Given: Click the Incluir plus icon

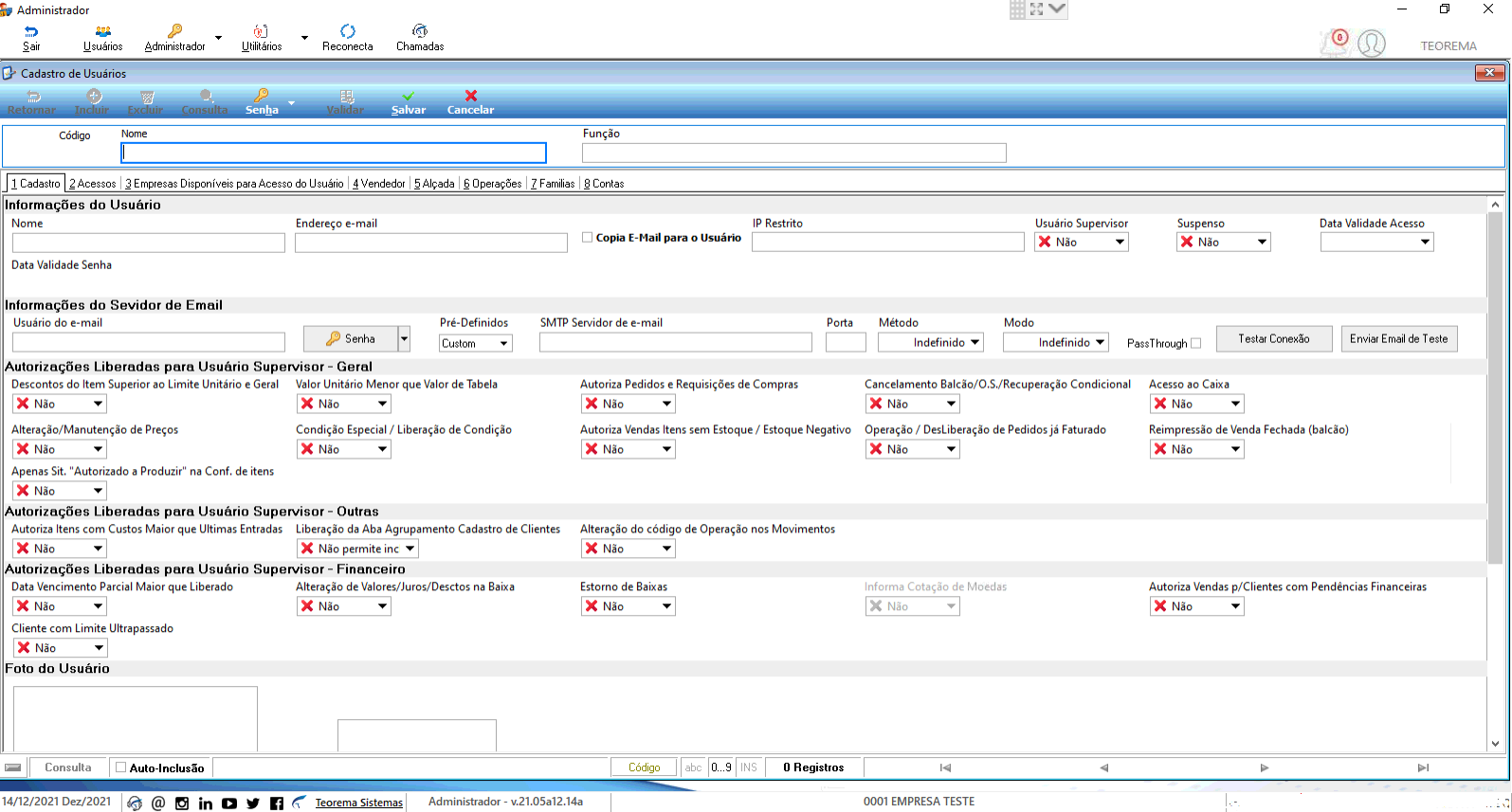Looking at the screenshot, I should 94,96.
